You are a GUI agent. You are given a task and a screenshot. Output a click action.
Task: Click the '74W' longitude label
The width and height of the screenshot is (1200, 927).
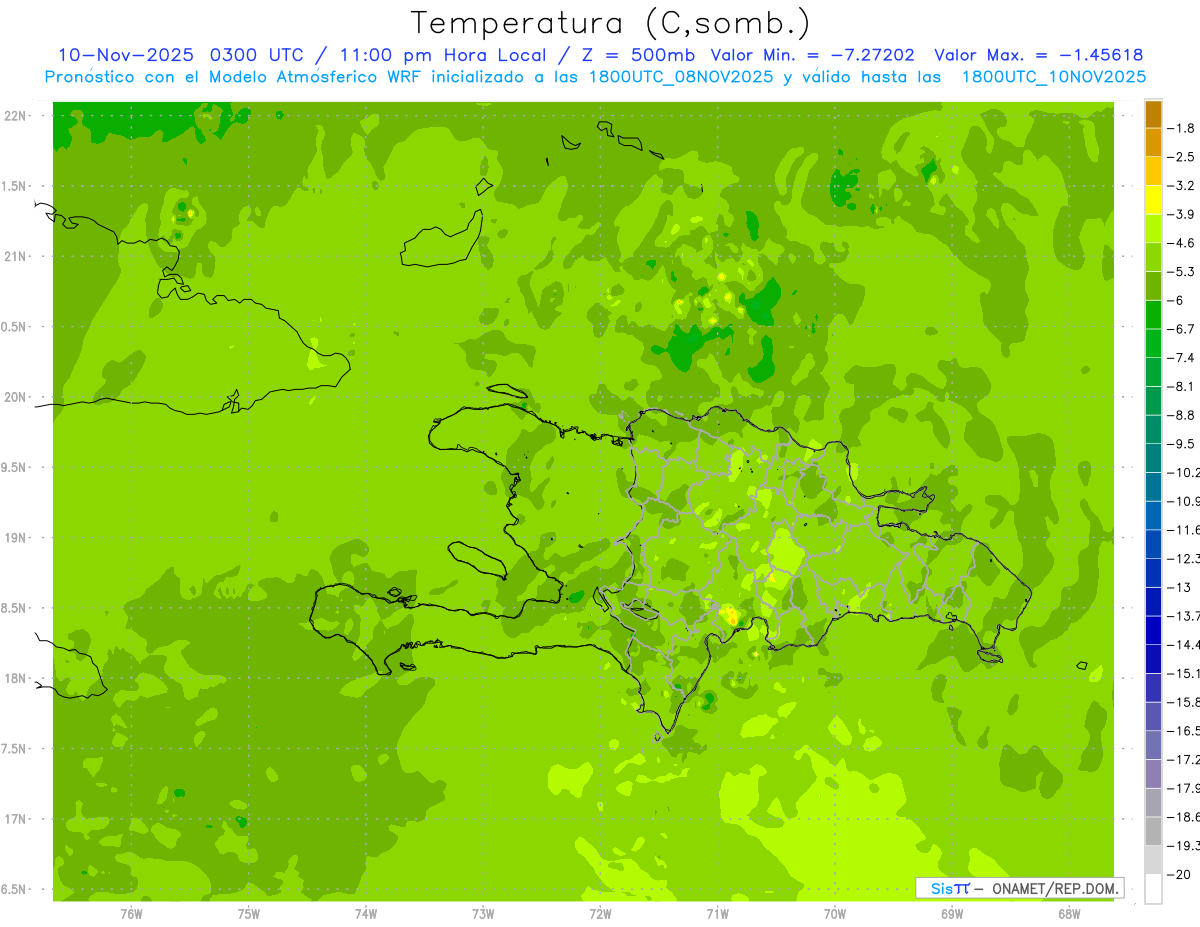click(x=366, y=913)
